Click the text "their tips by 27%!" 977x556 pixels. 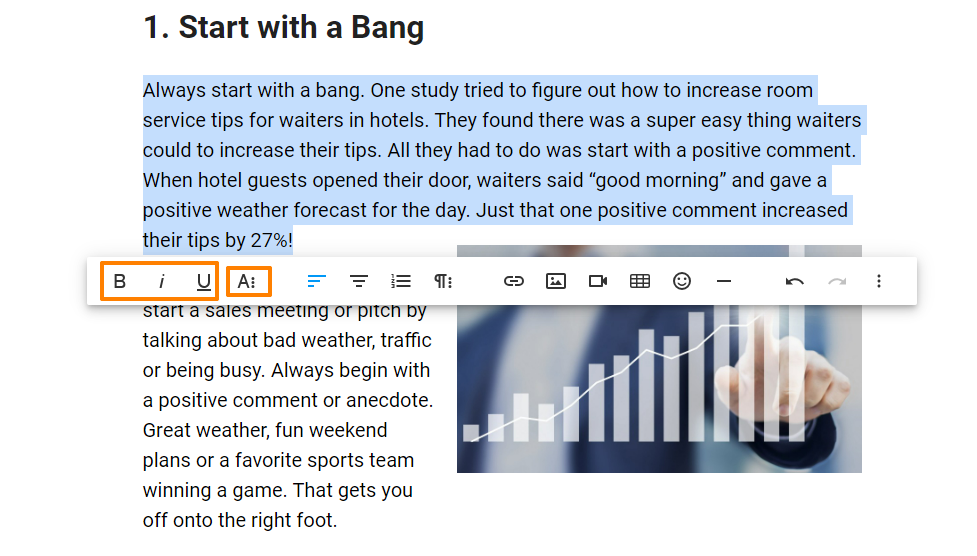(x=217, y=240)
